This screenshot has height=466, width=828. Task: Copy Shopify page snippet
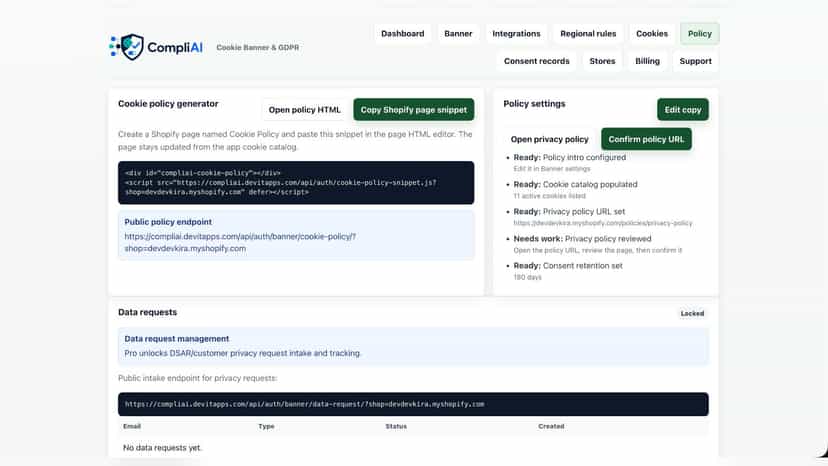coord(413,110)
